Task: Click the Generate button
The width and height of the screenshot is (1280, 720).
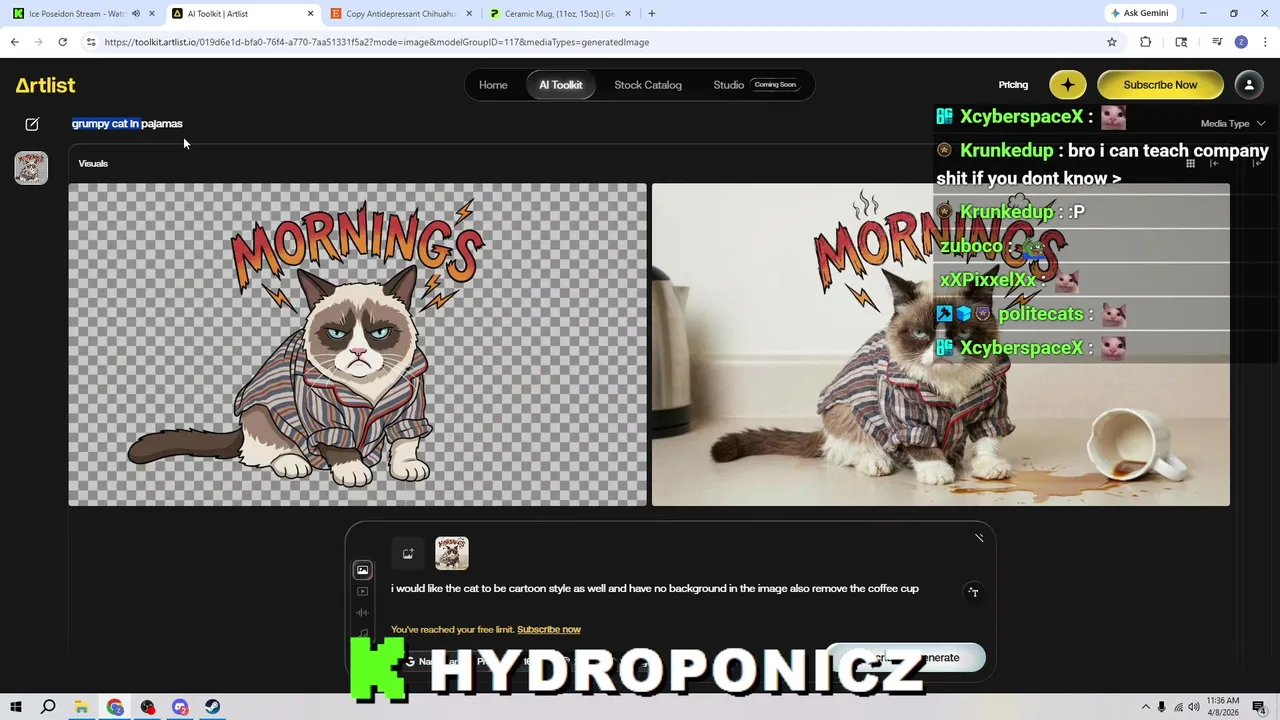Action: pos(905,658)
